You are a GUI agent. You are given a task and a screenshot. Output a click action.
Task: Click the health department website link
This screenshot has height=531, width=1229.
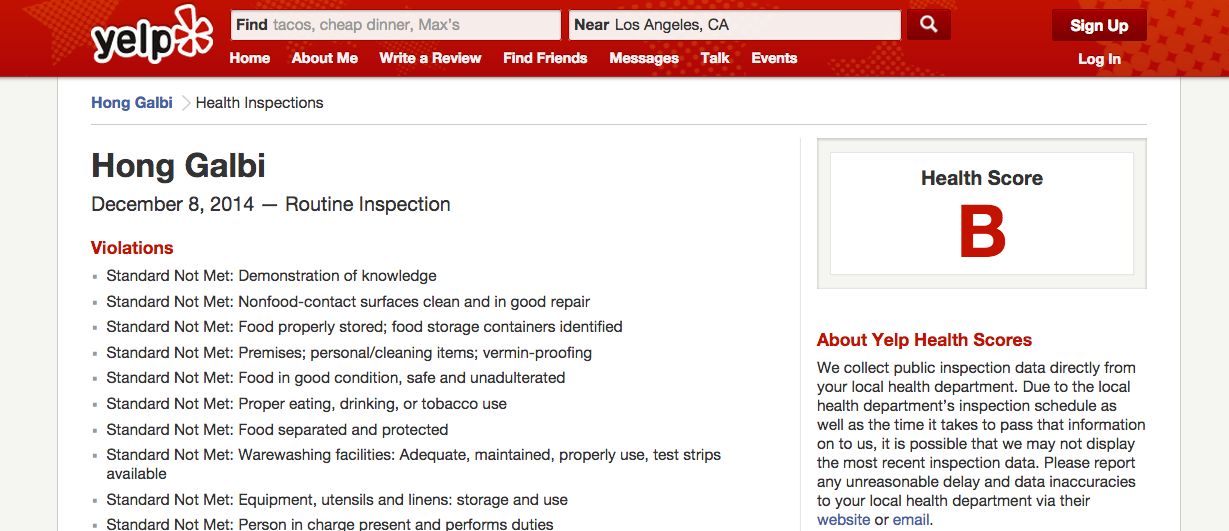[x=844, y=520]
